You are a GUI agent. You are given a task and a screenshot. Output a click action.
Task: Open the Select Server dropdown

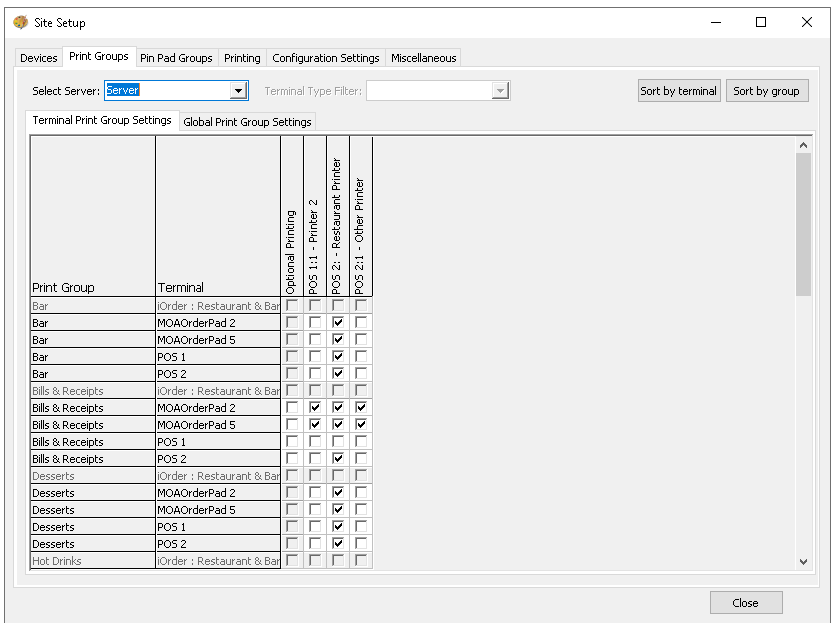tap(238, 91)
